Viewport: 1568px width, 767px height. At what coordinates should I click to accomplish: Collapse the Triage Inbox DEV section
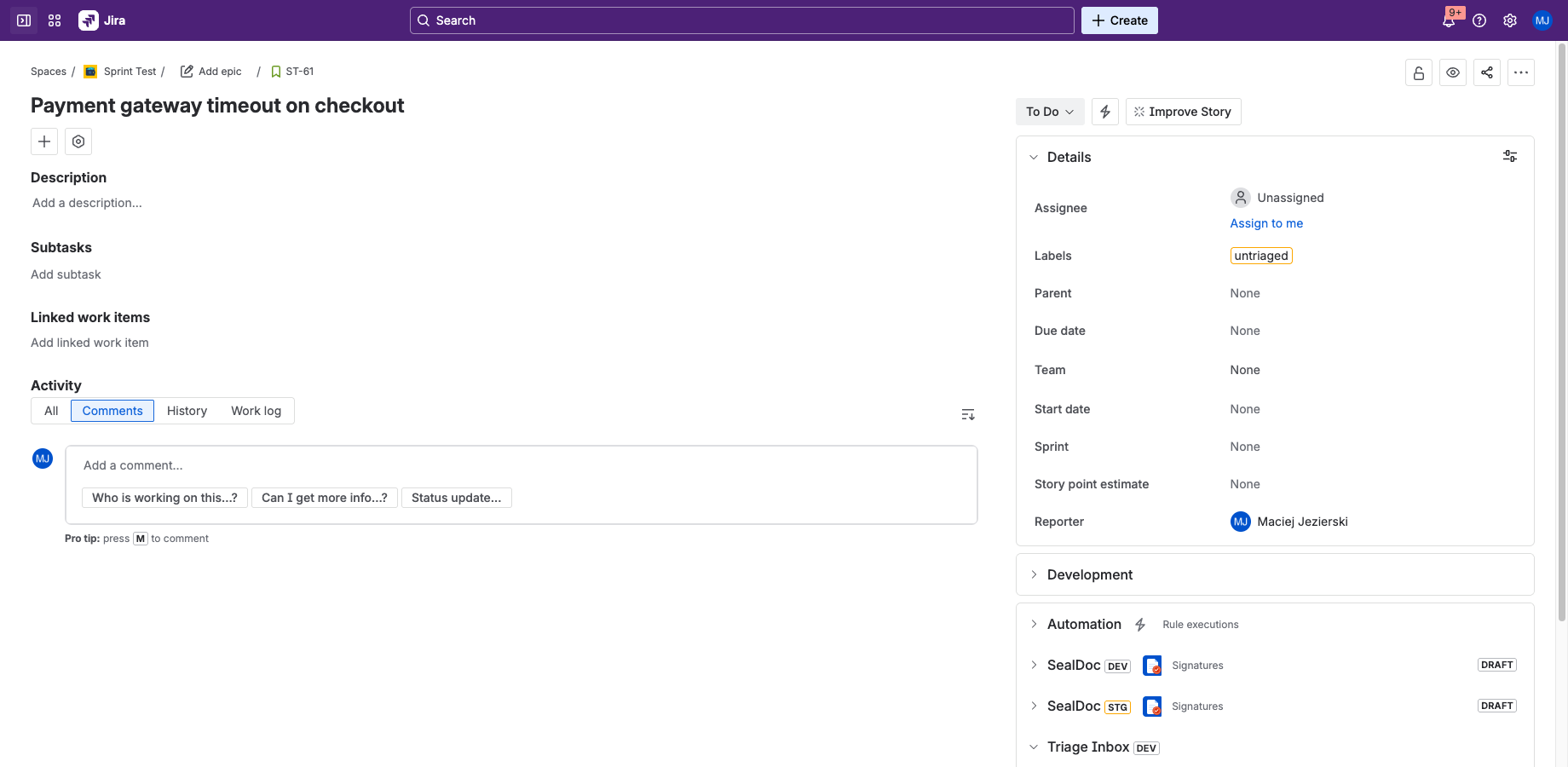(1034, 747)
